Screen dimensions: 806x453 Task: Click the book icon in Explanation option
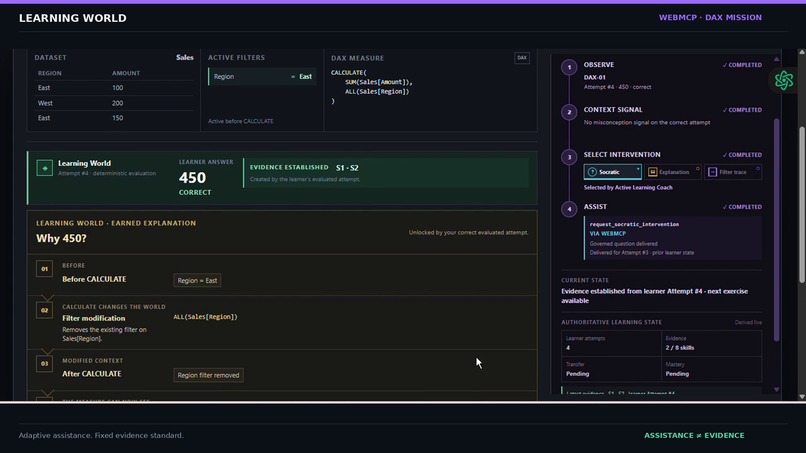coord(652,172)
